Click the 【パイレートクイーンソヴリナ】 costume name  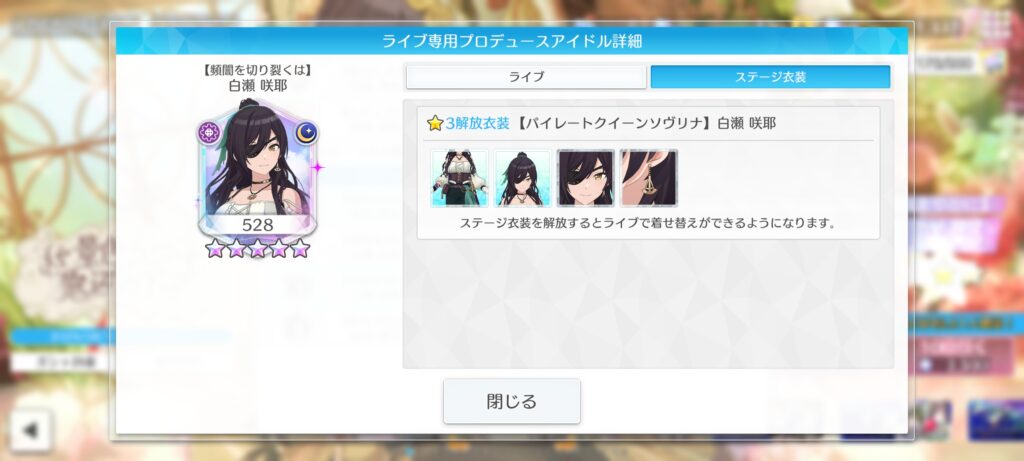(x=614, y=123)
